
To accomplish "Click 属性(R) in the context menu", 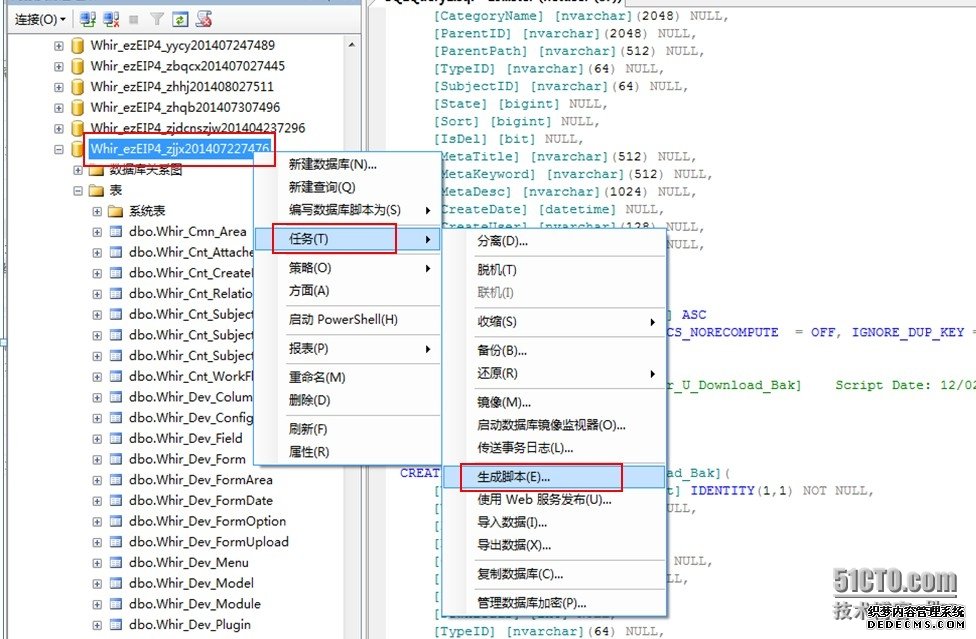I will point(309,452).
